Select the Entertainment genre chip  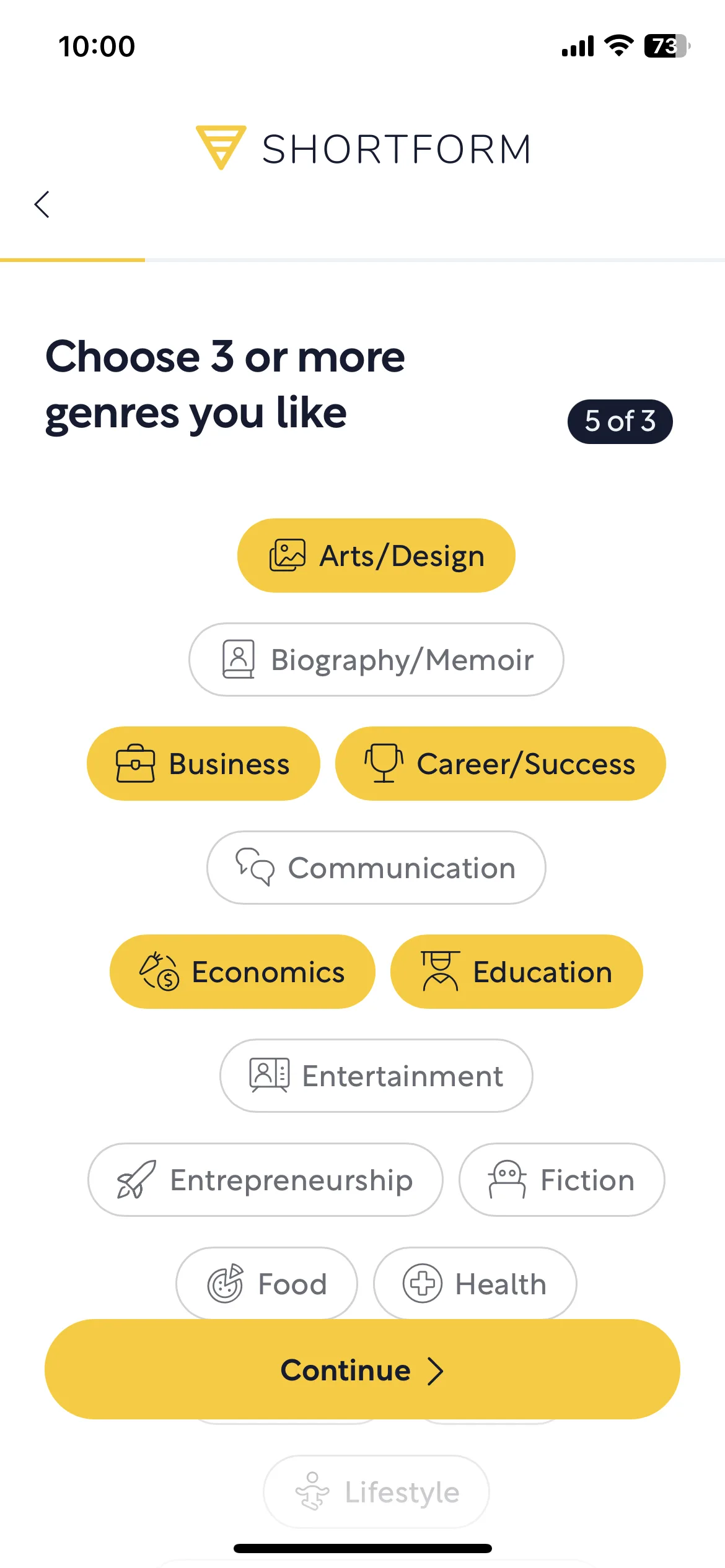(376, 1075)
